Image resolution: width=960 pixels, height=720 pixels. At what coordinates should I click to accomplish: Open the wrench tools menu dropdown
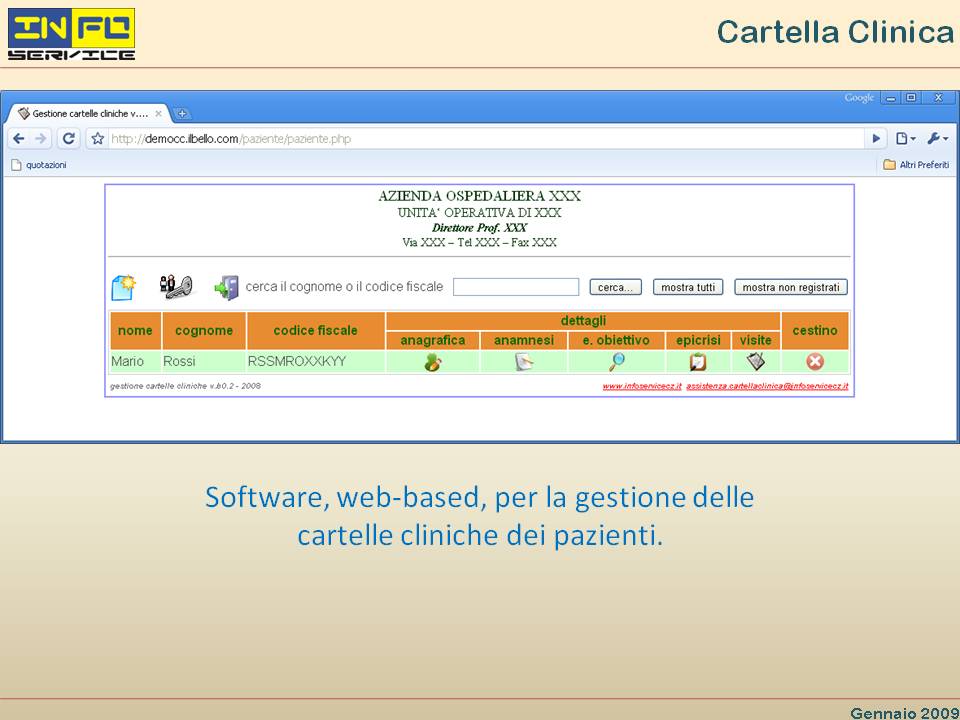click(x=936, y=139)
